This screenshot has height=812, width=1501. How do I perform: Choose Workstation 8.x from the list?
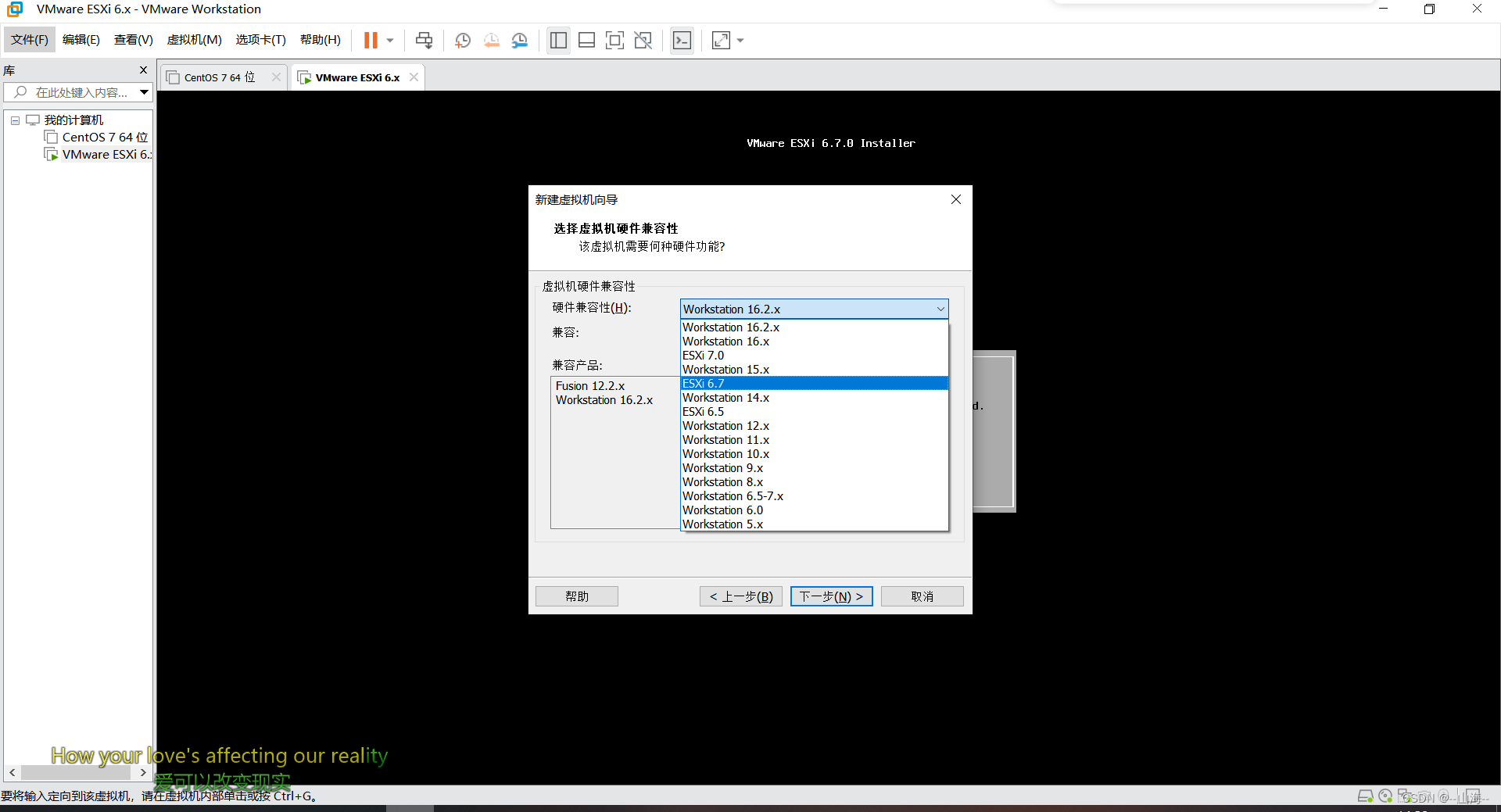[814, 481]
